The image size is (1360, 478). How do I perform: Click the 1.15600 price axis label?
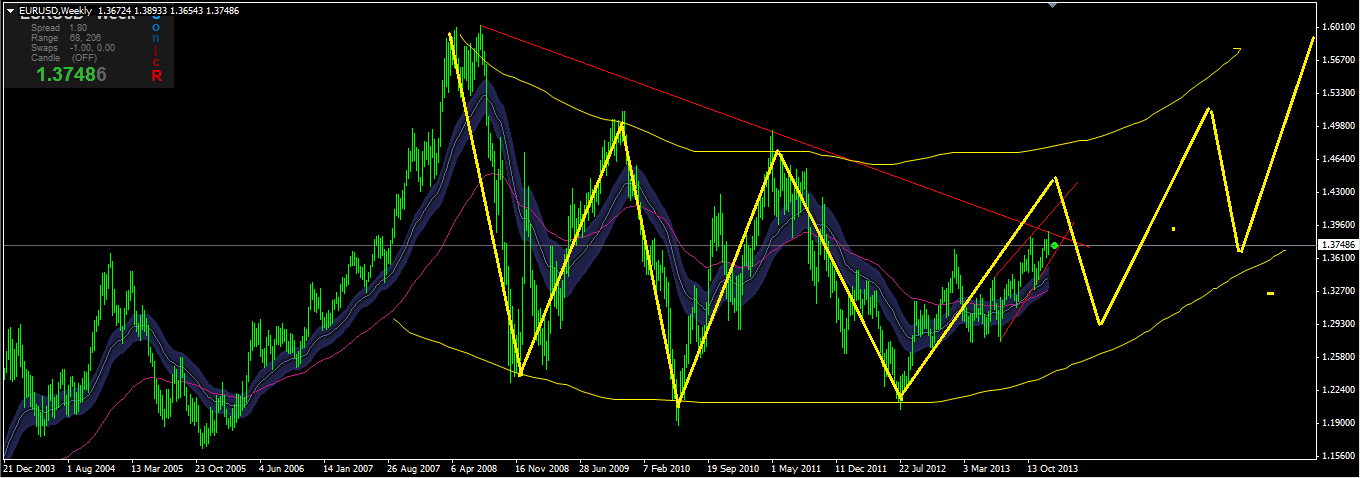tap(1337, 456)
